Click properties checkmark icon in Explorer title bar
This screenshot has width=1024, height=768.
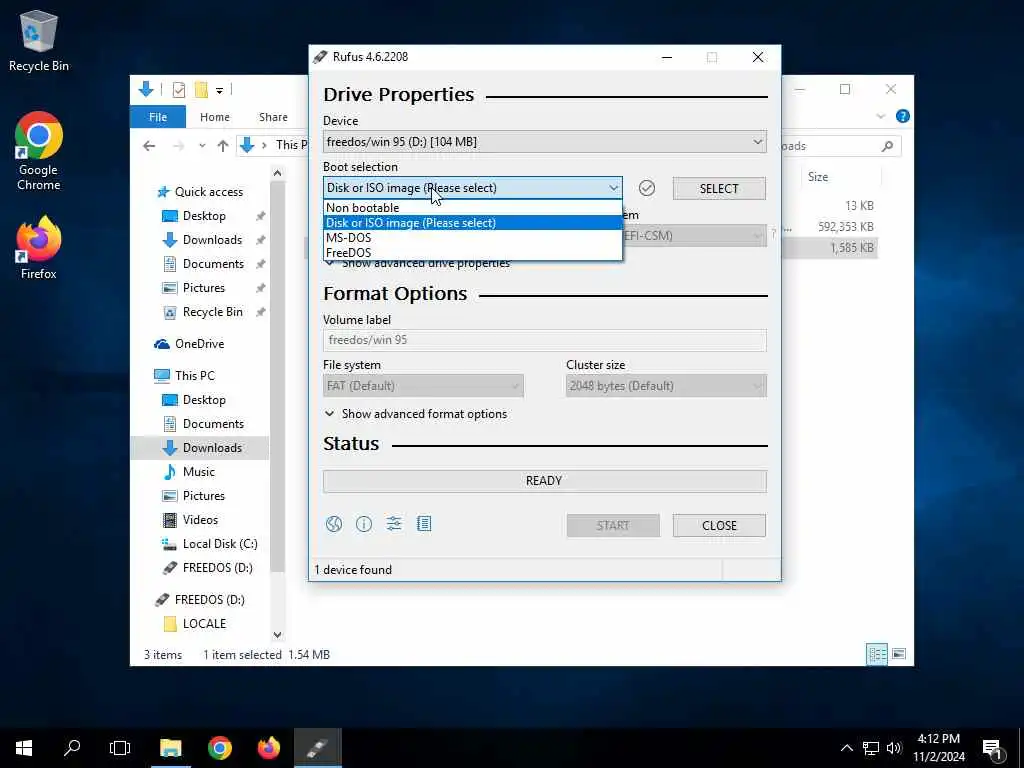click(178, 90)
